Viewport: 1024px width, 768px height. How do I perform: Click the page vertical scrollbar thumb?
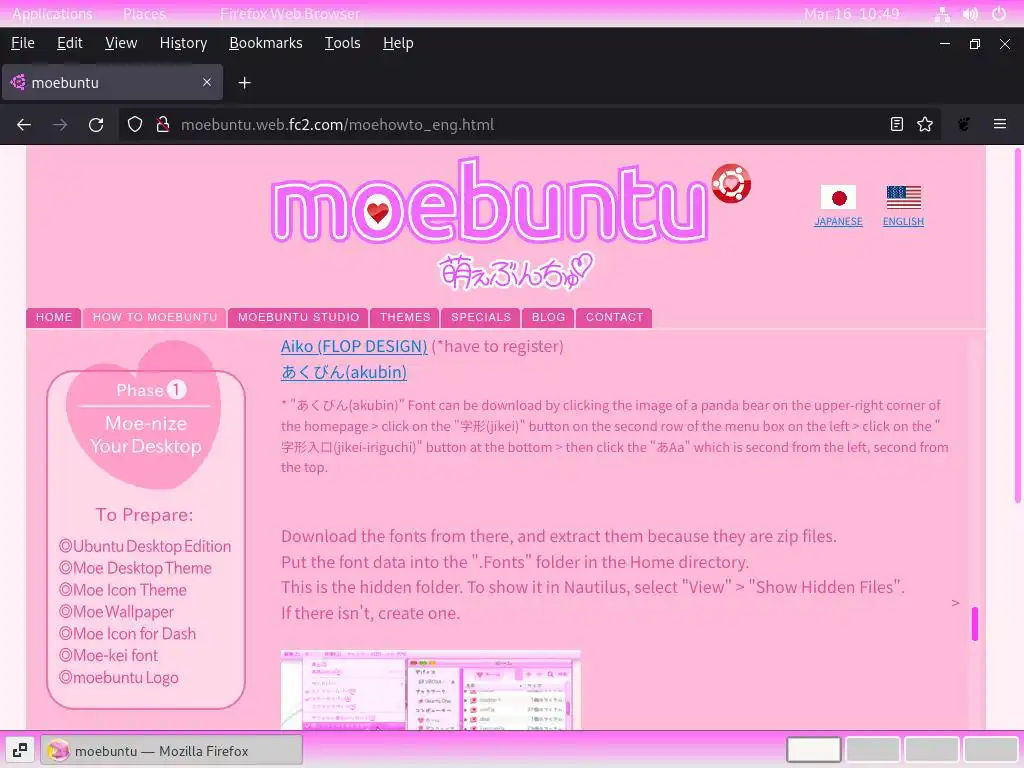(1017, 327)
